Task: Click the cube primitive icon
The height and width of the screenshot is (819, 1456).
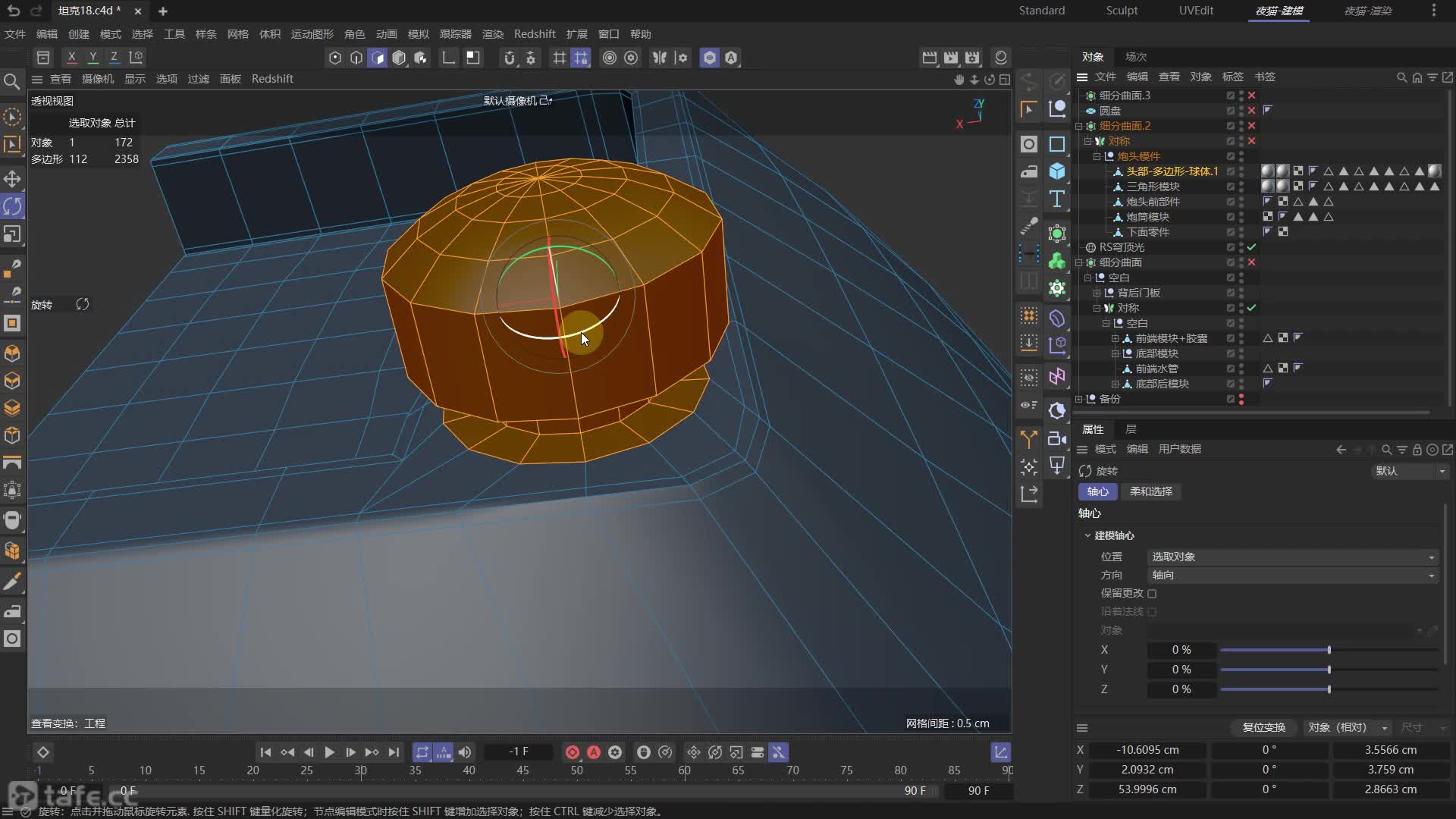Action: pyautogui.click(x=1057, y=171)
